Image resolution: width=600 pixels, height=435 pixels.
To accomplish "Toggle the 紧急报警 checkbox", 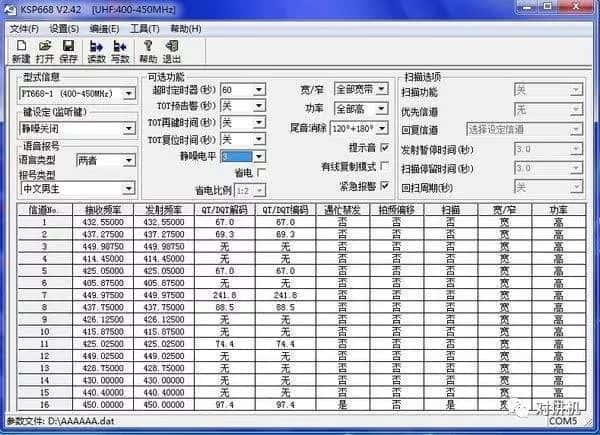I will pyautogui.click(x=385, y=186).
